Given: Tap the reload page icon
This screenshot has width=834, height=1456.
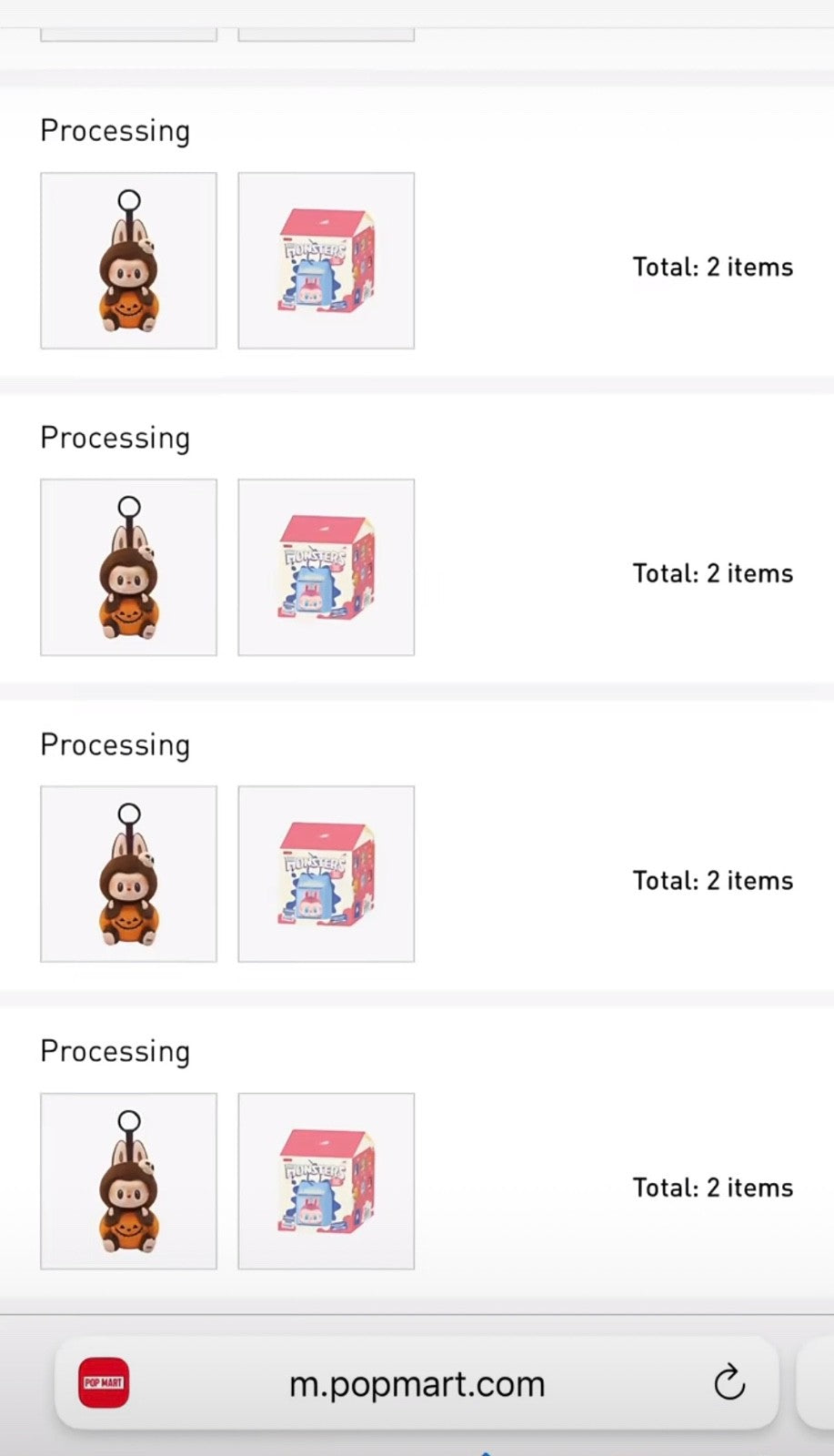Looking at the screenshot, I should pos(729,1382).
